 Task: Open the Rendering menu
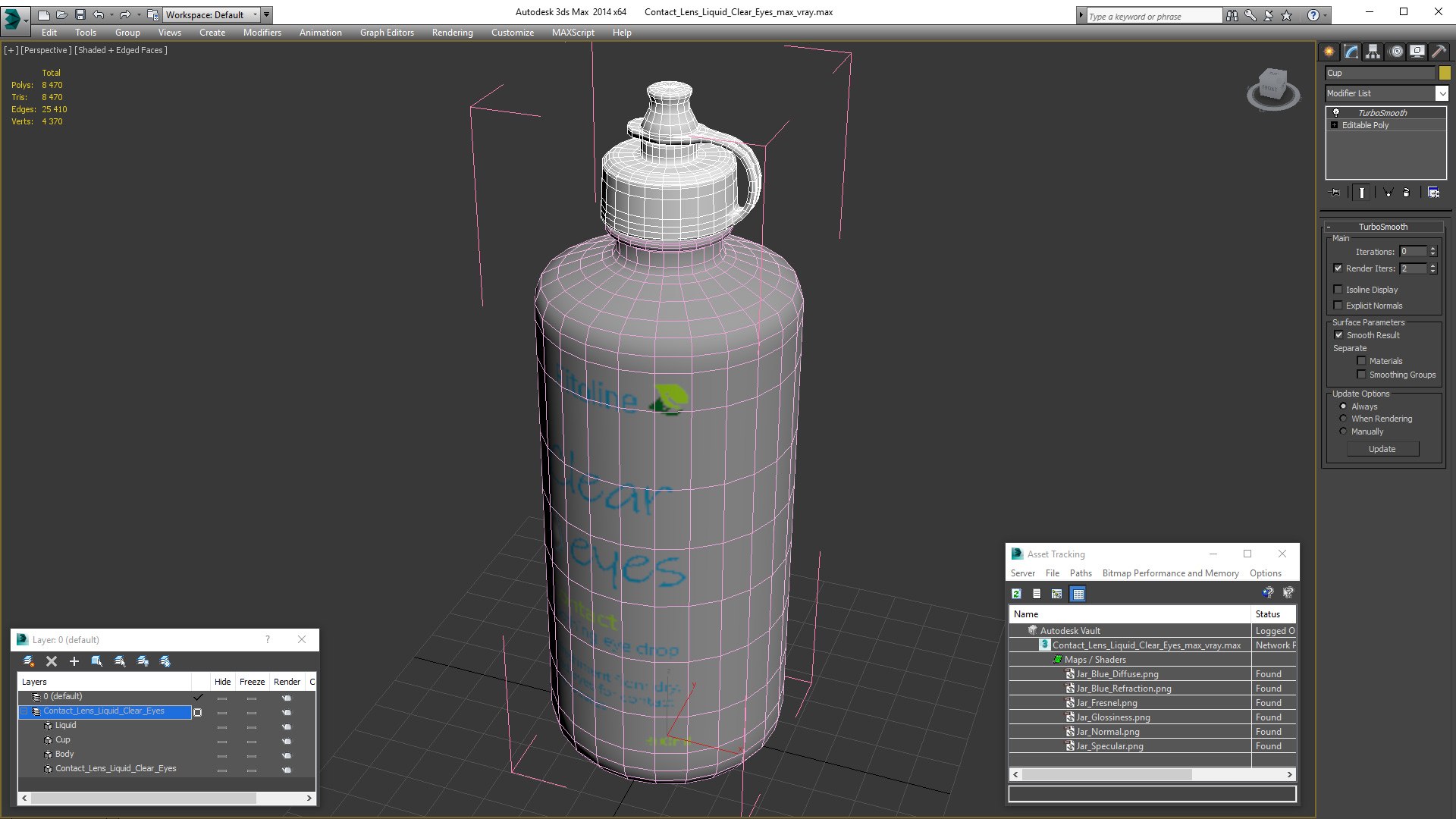[x=452, y=33]
